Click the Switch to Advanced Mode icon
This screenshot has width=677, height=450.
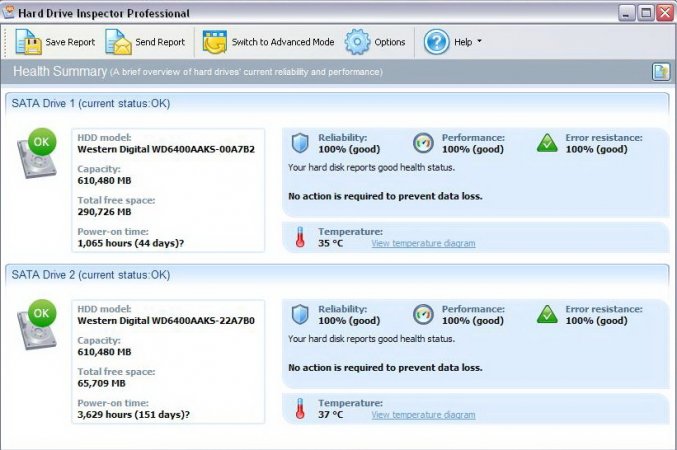(x=215, y=42)
